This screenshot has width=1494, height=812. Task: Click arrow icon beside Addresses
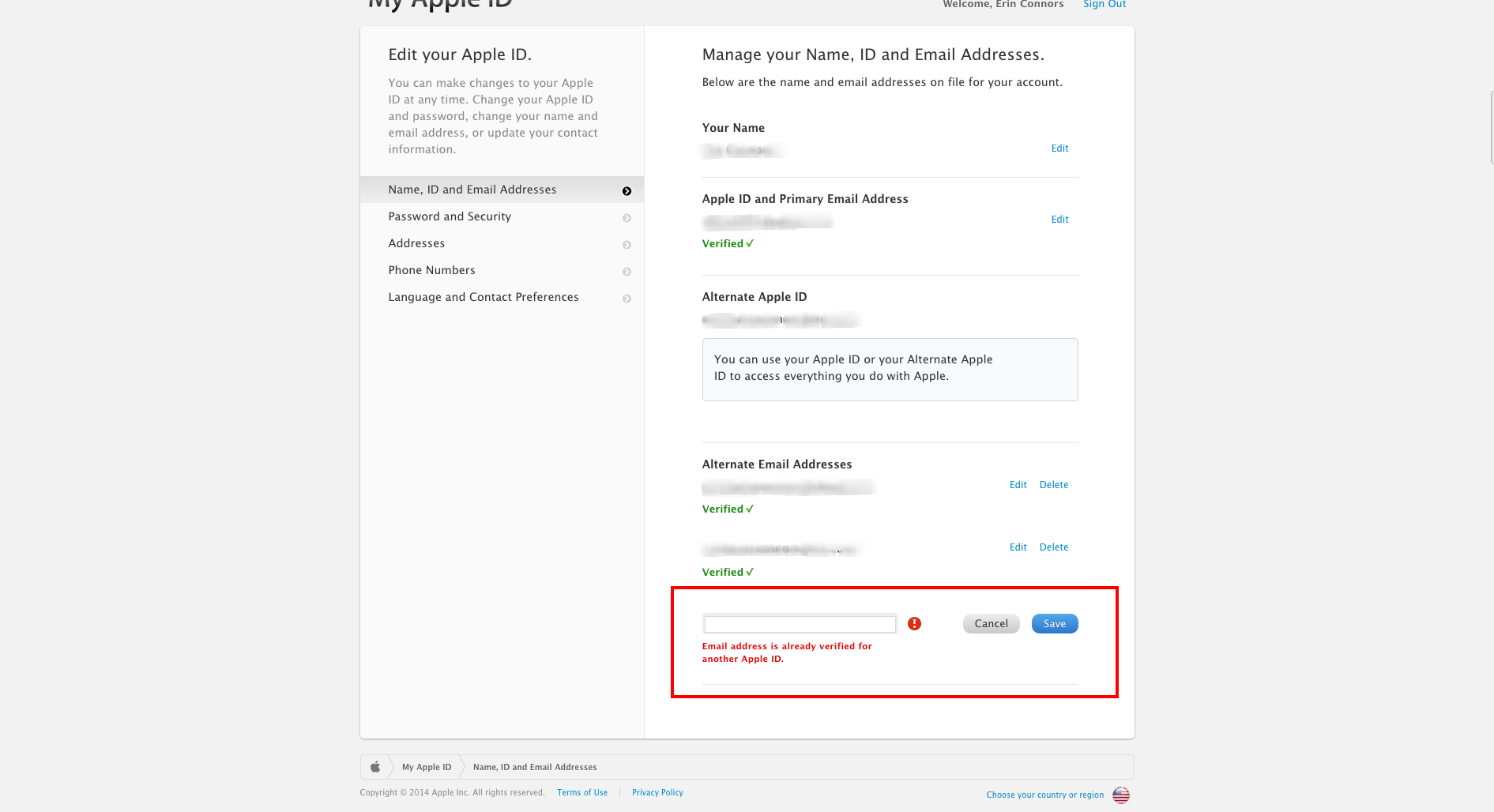[x=627, y=245]
